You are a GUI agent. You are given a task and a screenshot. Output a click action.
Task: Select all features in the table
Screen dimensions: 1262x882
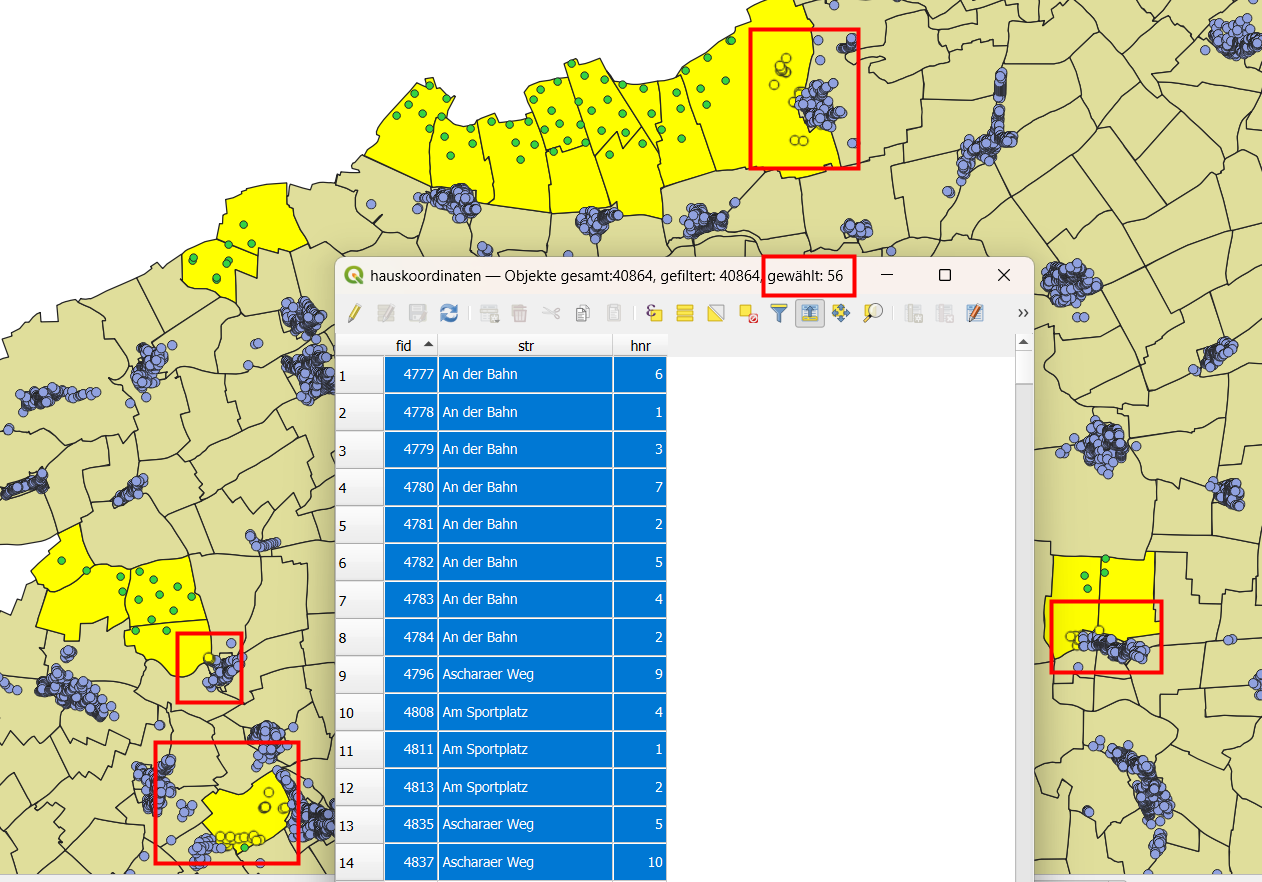(x=685, y=313)
